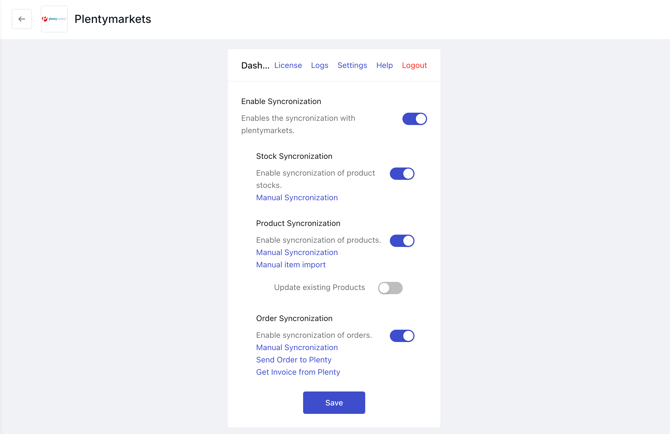
Task: Enable the Update existing Products toggle
Action: pos(390,288)
